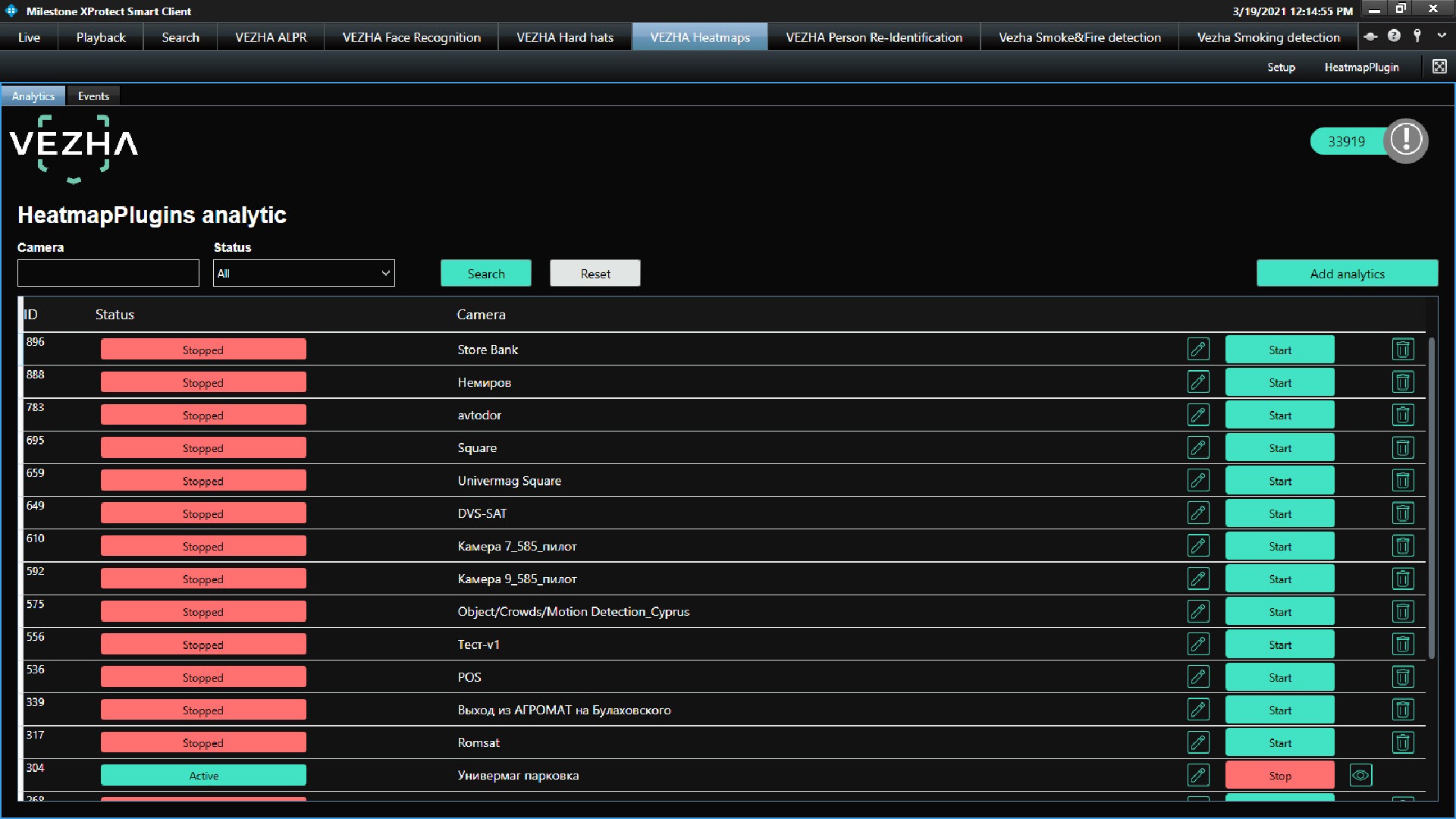The width and height of the screenshot is (1456, 819).
Task: Edit the Камера 7_585_пилот analytic
Action: 1198,546
